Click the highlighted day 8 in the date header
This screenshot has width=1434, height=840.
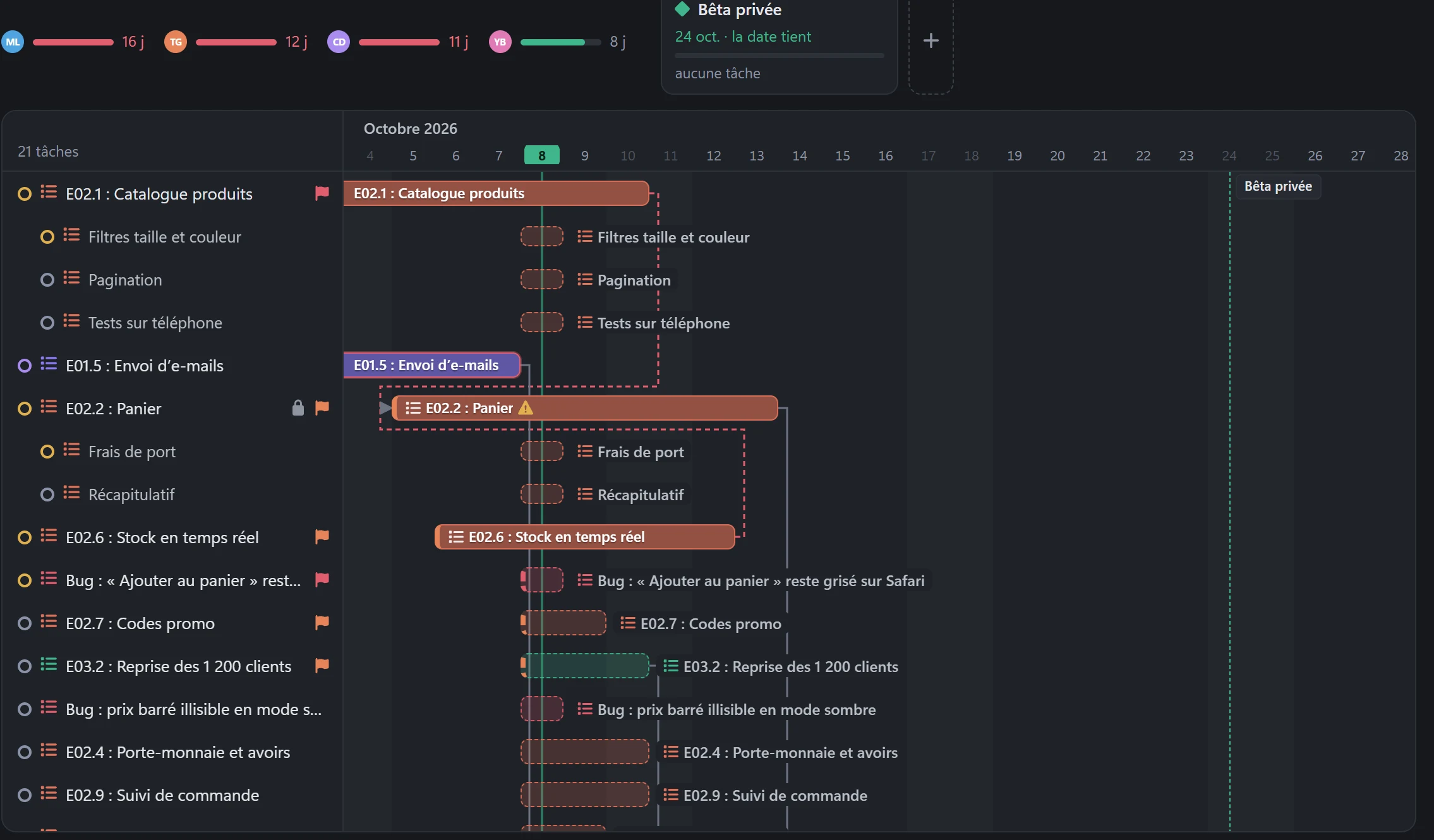pyautogui.click(x=542, y=155)
